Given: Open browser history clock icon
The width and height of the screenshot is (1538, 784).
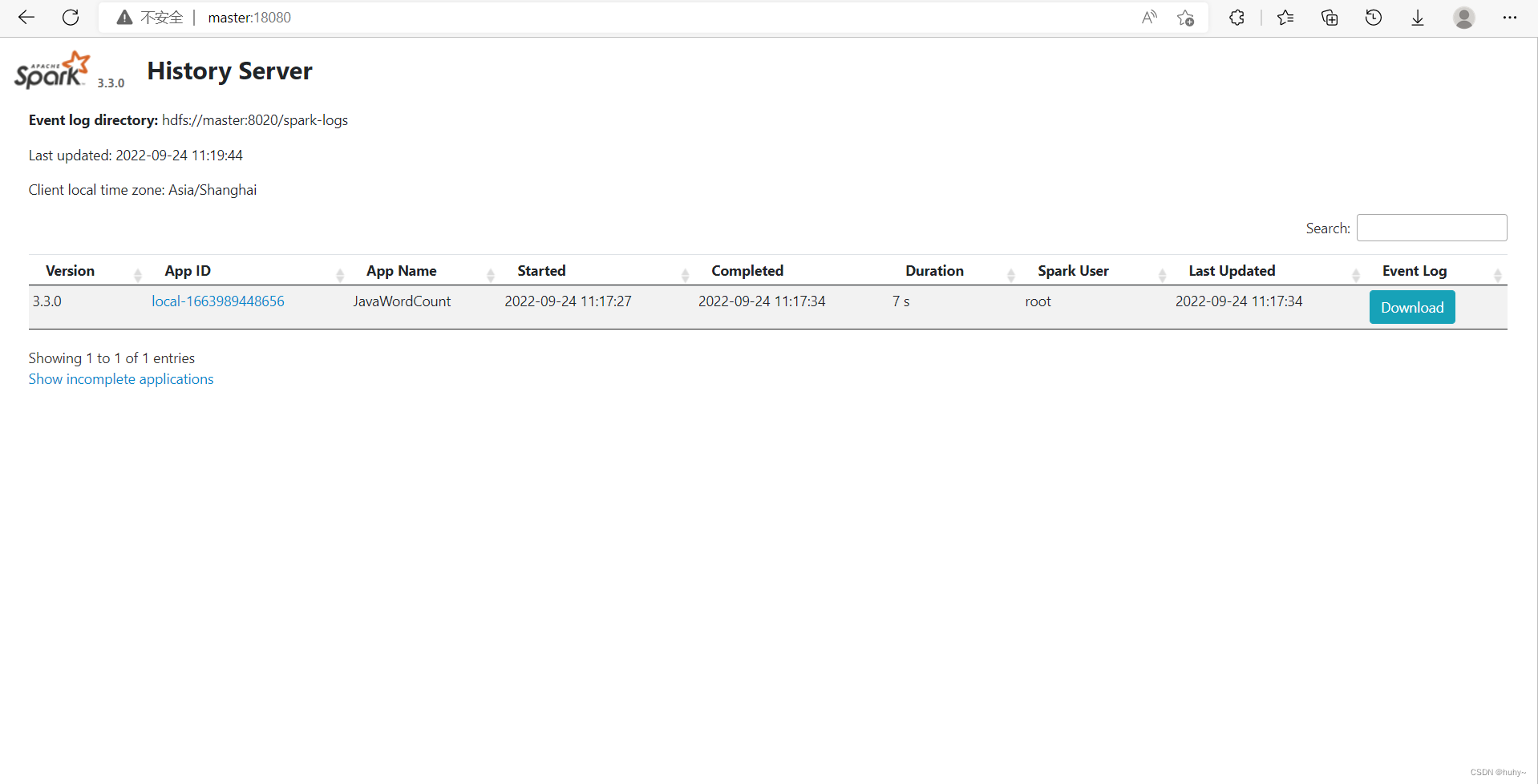Looking at the screenshot, I should 1374,18.
